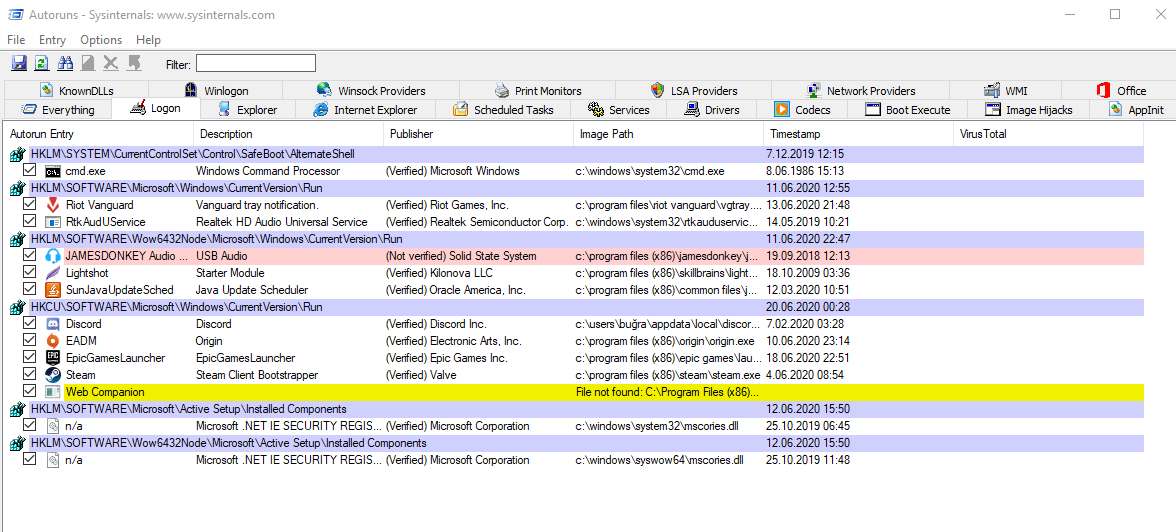The height and width of the screenshot is (532, 1176).
Task: Open the Office tab
Action: [x=1120, y=91]
